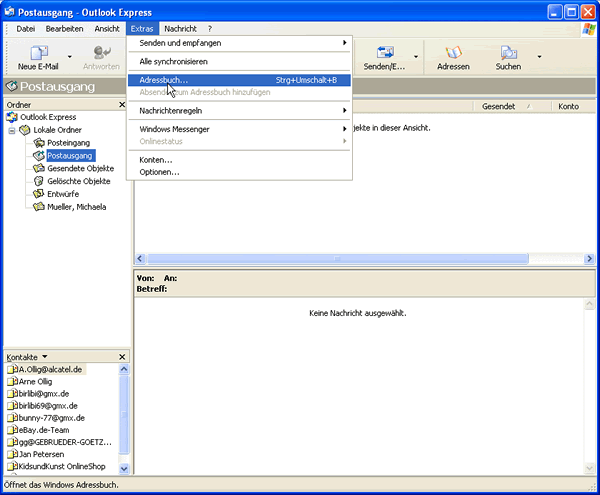Open the Neue E-Mail dropdown arrow
This screenshot has height=495, width=600.
[x=70, y=57]
